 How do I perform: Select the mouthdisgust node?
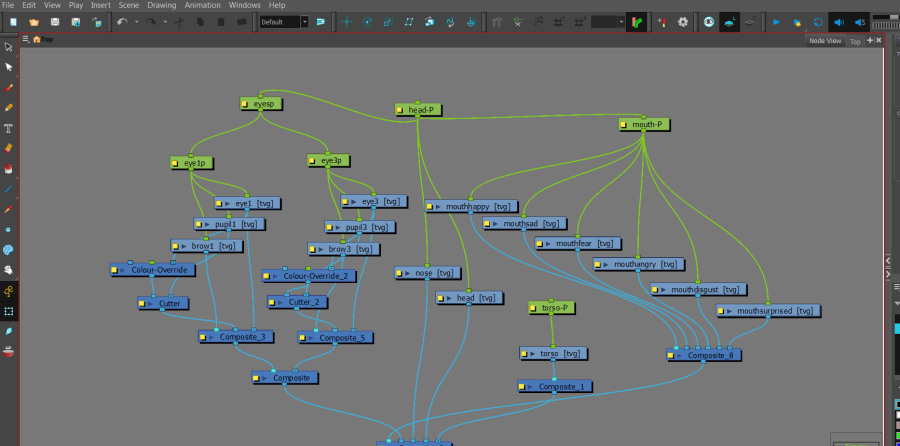(699, 290)
